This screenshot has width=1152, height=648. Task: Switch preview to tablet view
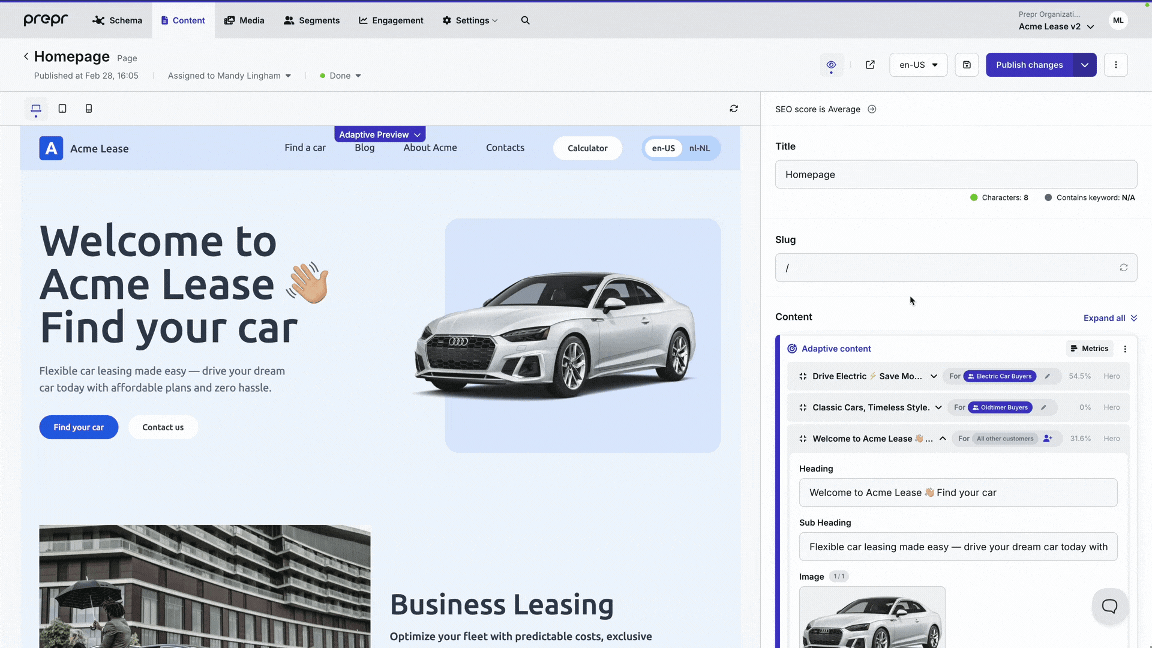(62, 109)
